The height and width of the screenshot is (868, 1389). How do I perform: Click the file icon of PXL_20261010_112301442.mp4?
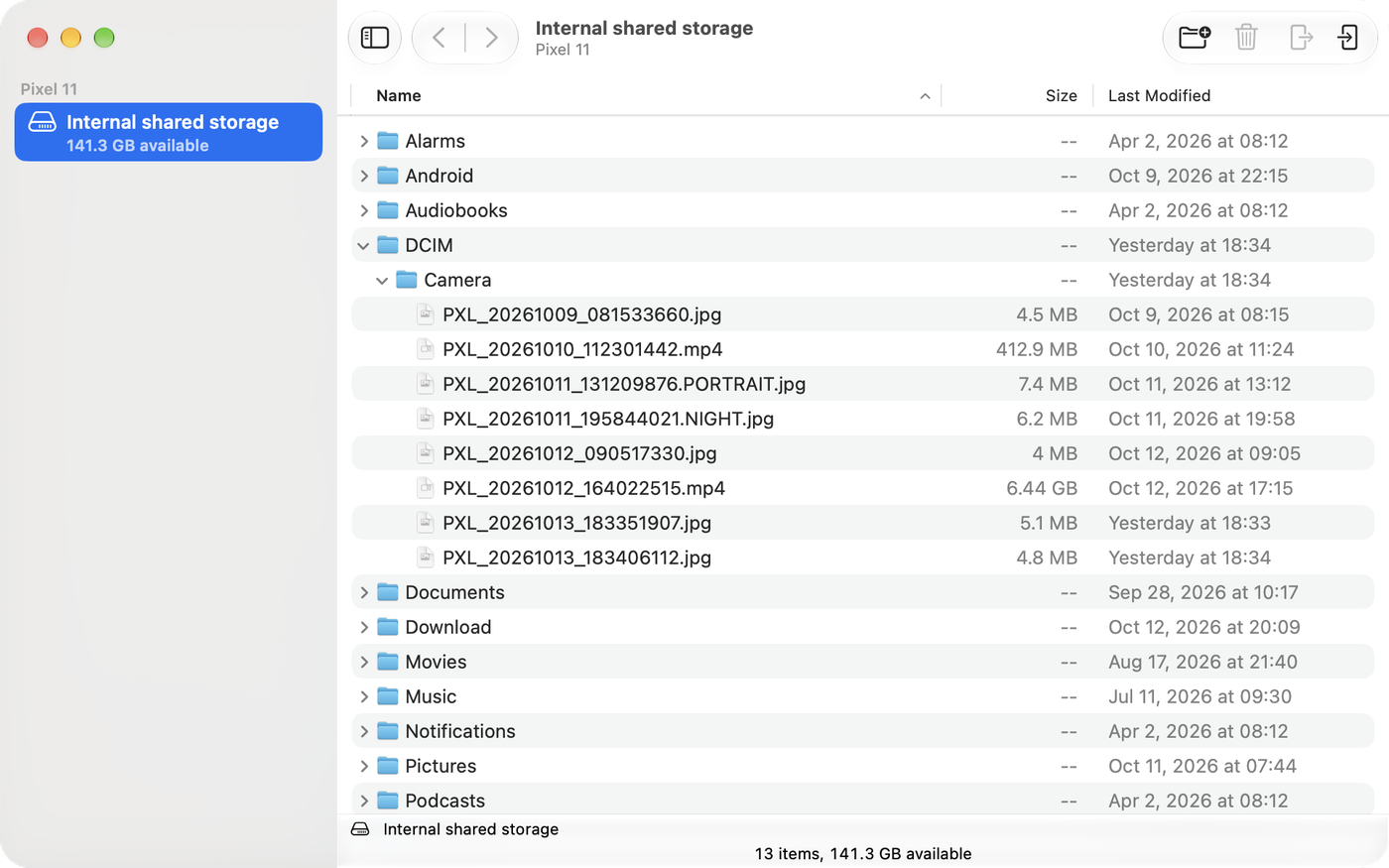[x=426, y=349]
